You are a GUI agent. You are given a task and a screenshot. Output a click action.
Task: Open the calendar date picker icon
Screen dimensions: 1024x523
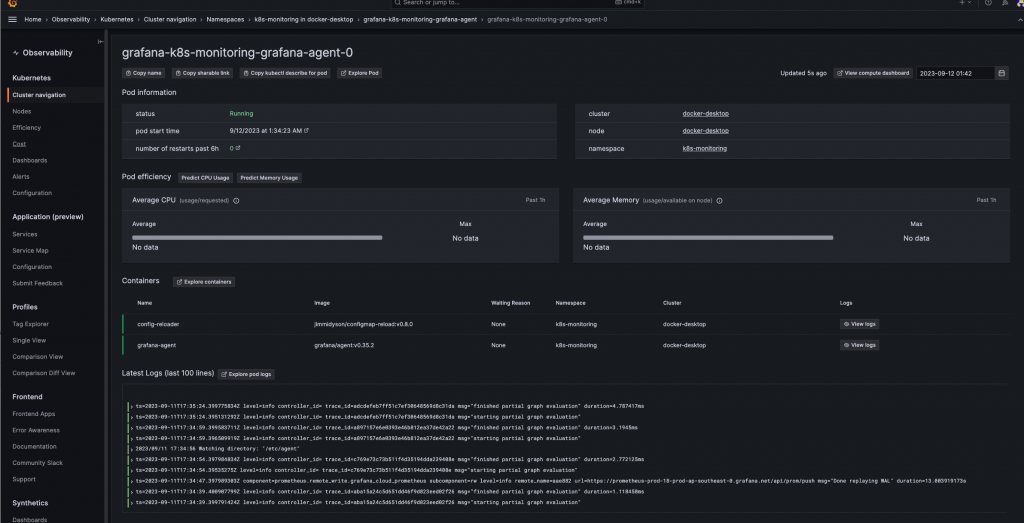(x=1002, y=73)
